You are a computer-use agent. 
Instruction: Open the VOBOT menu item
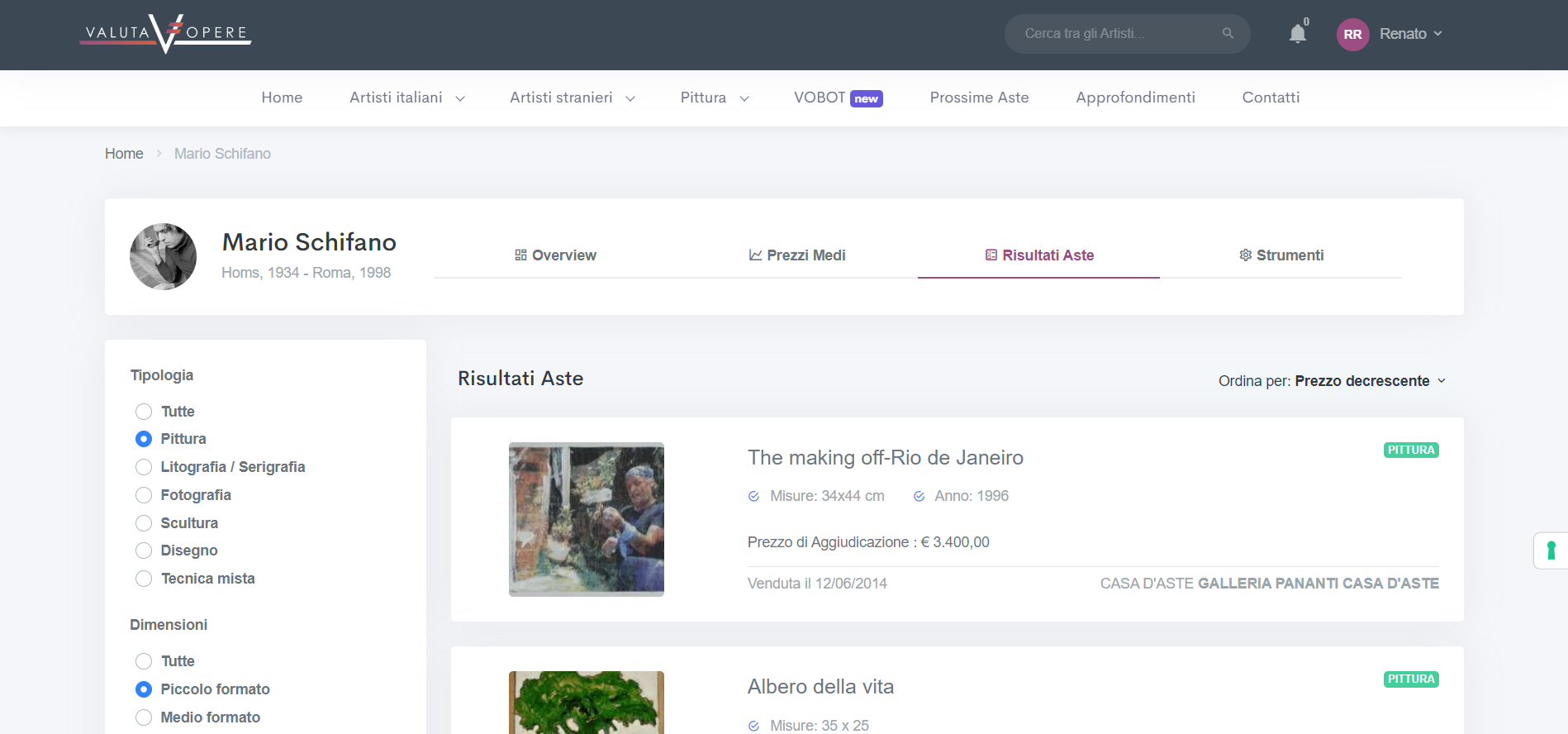[x=820, y=98]
